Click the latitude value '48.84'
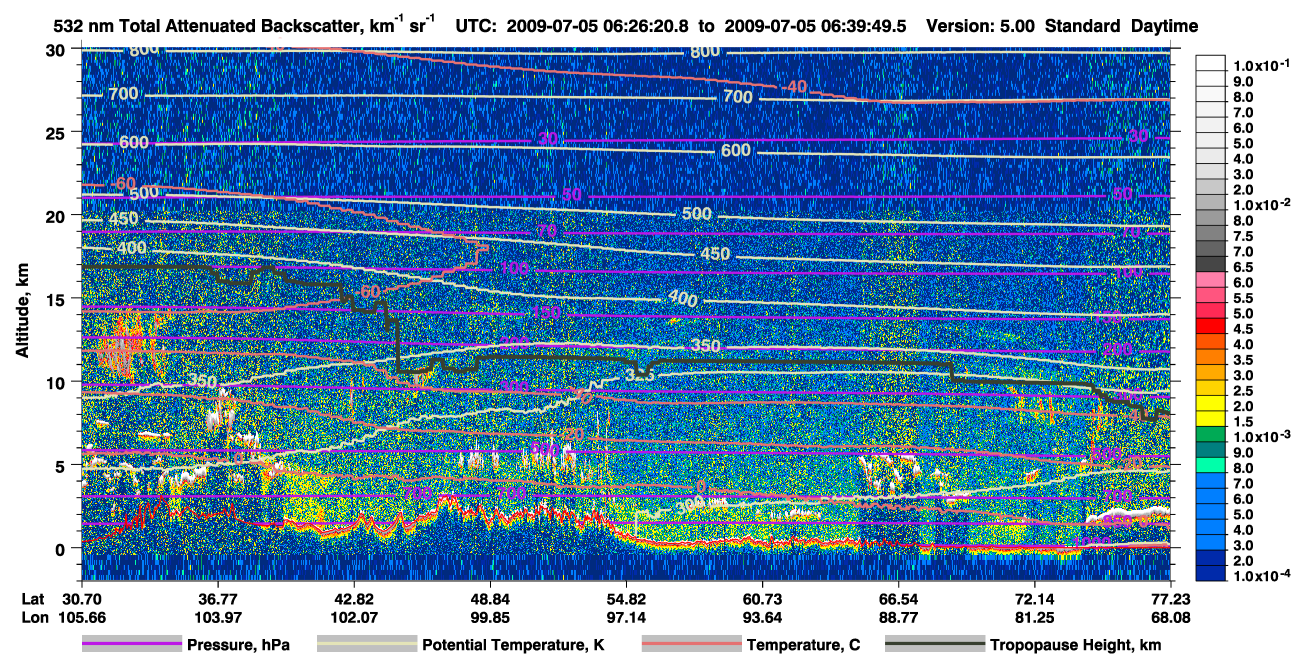This screenshot has width=1300, height=667. click(490, 598)
